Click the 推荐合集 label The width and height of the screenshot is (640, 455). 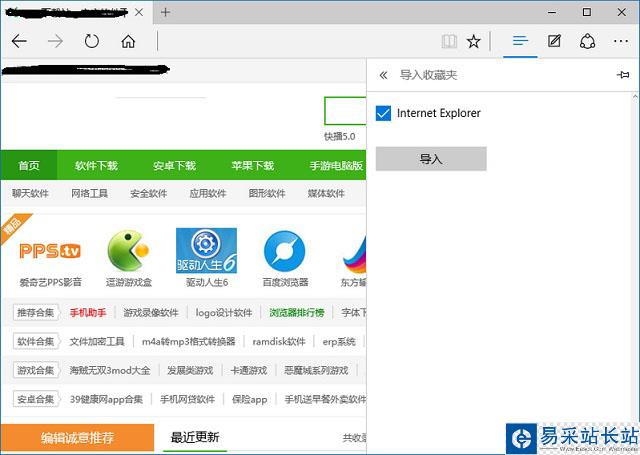tap(36, 313)
